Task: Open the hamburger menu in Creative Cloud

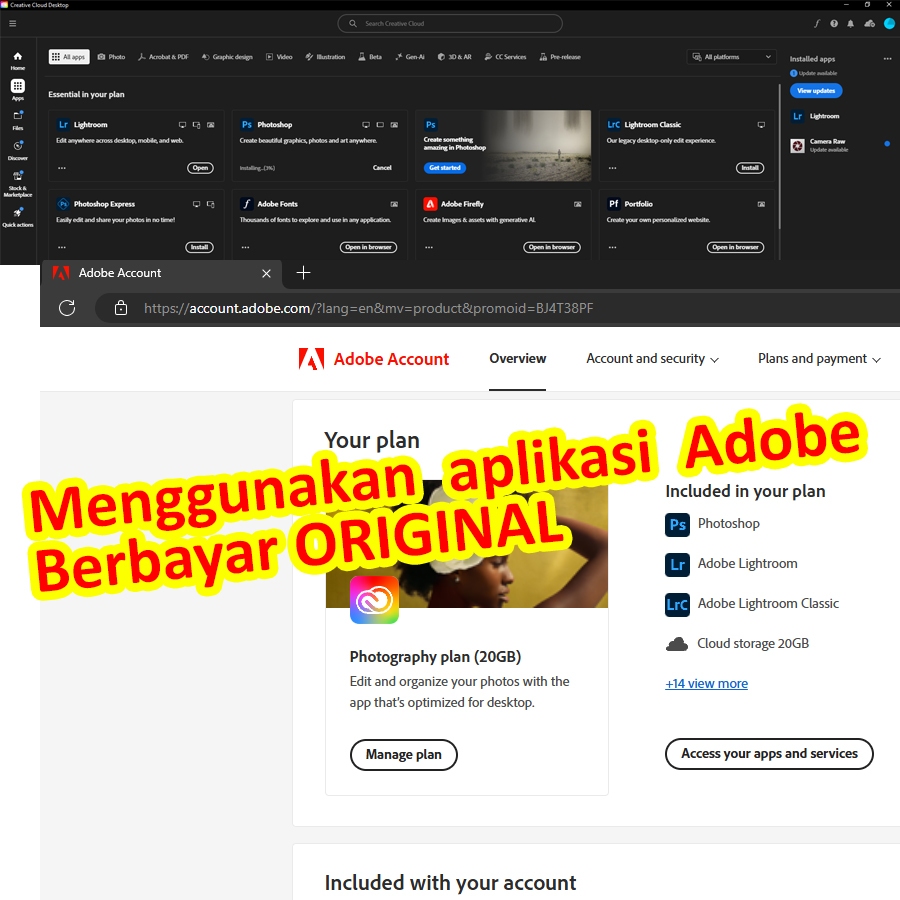Action: pyautogui.click(x=13, y=24)
